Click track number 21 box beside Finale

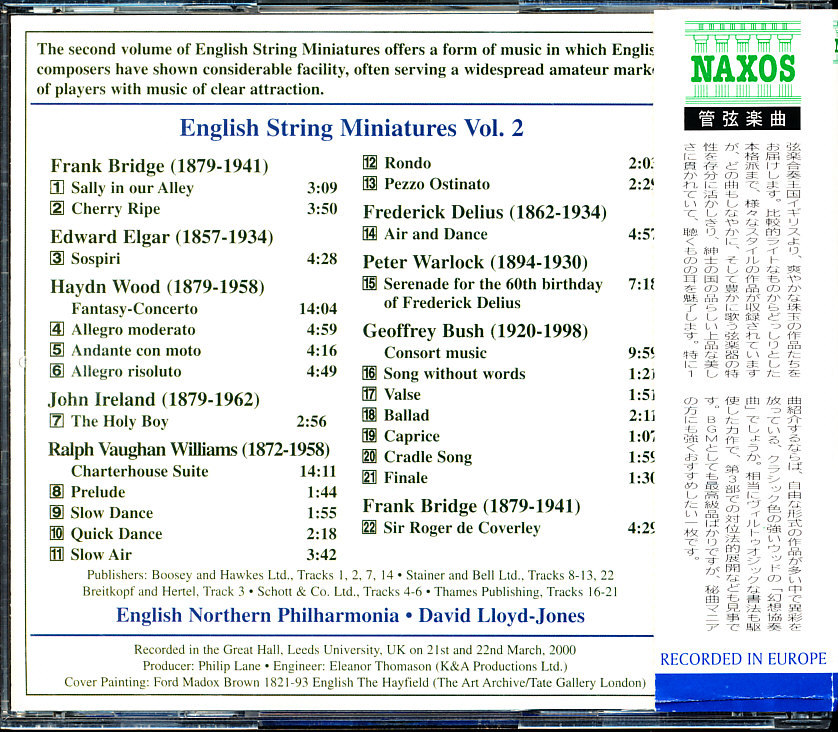[369, 477]
